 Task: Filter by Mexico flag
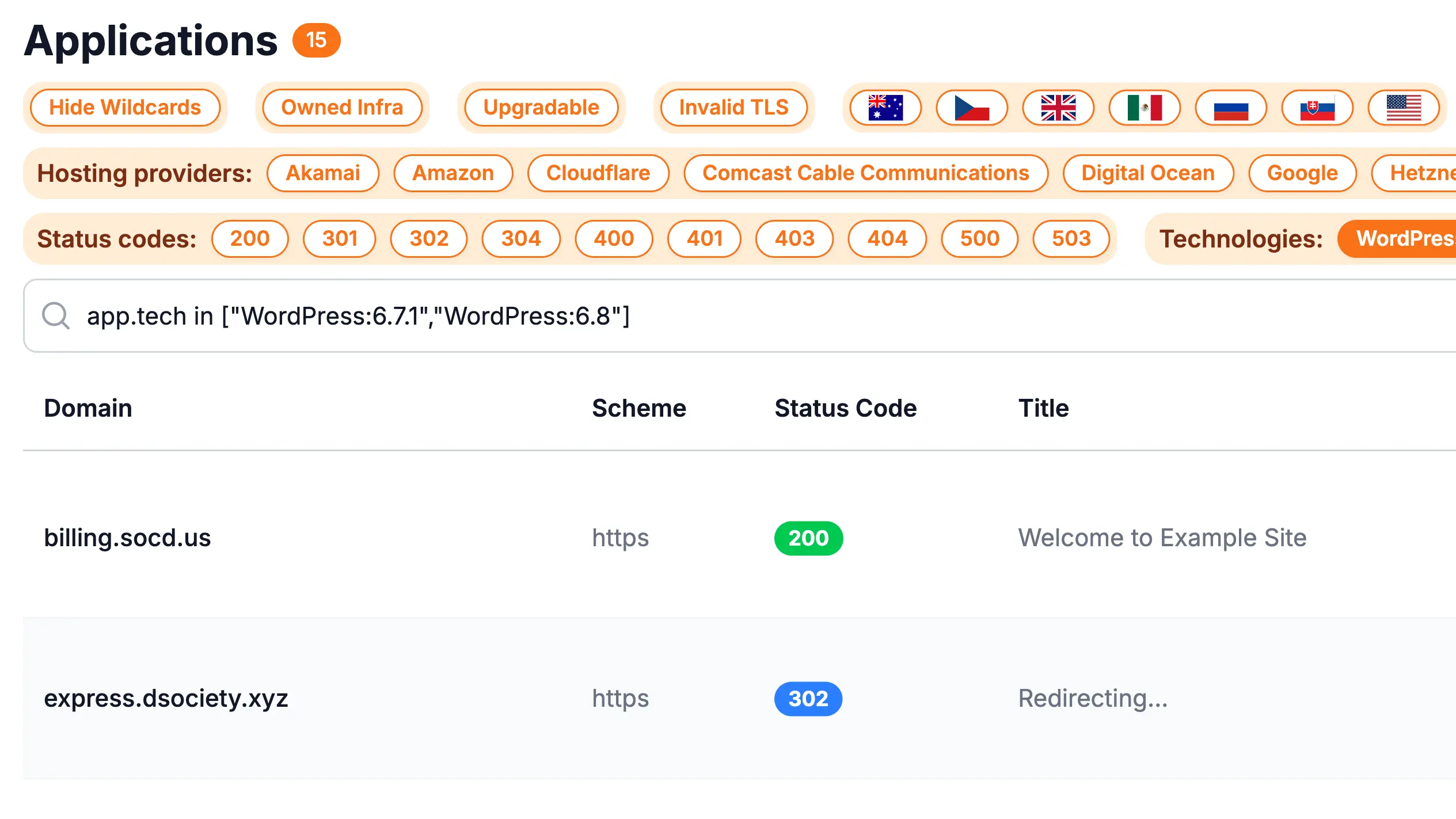coord(1145,108)
